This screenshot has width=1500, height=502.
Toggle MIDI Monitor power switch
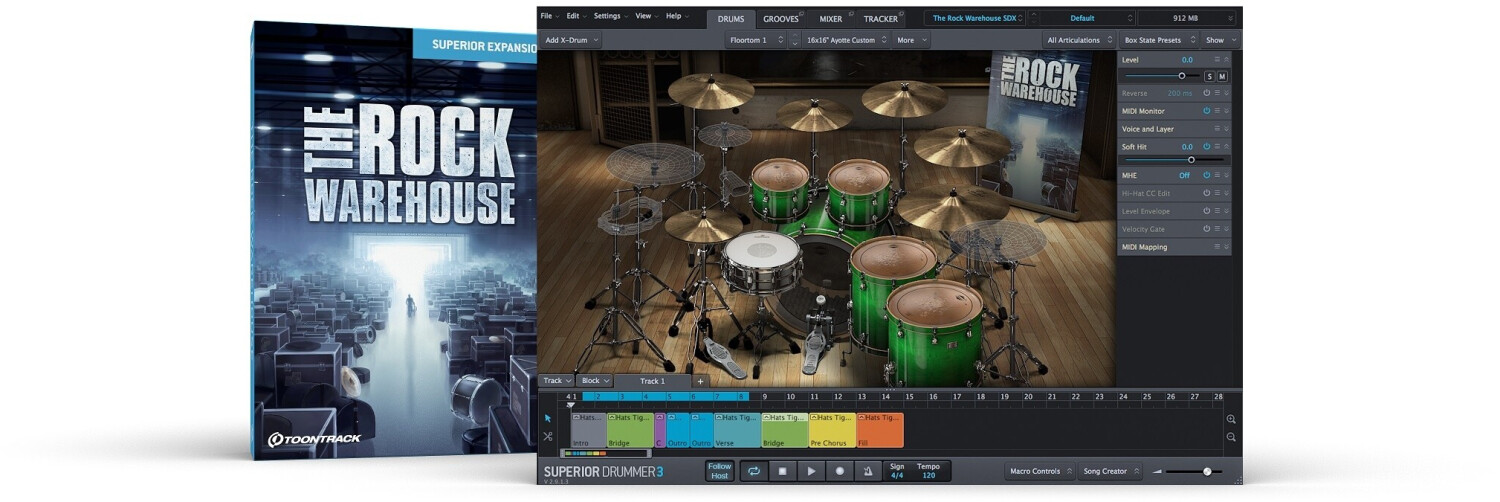click(x=1206, y=111)
